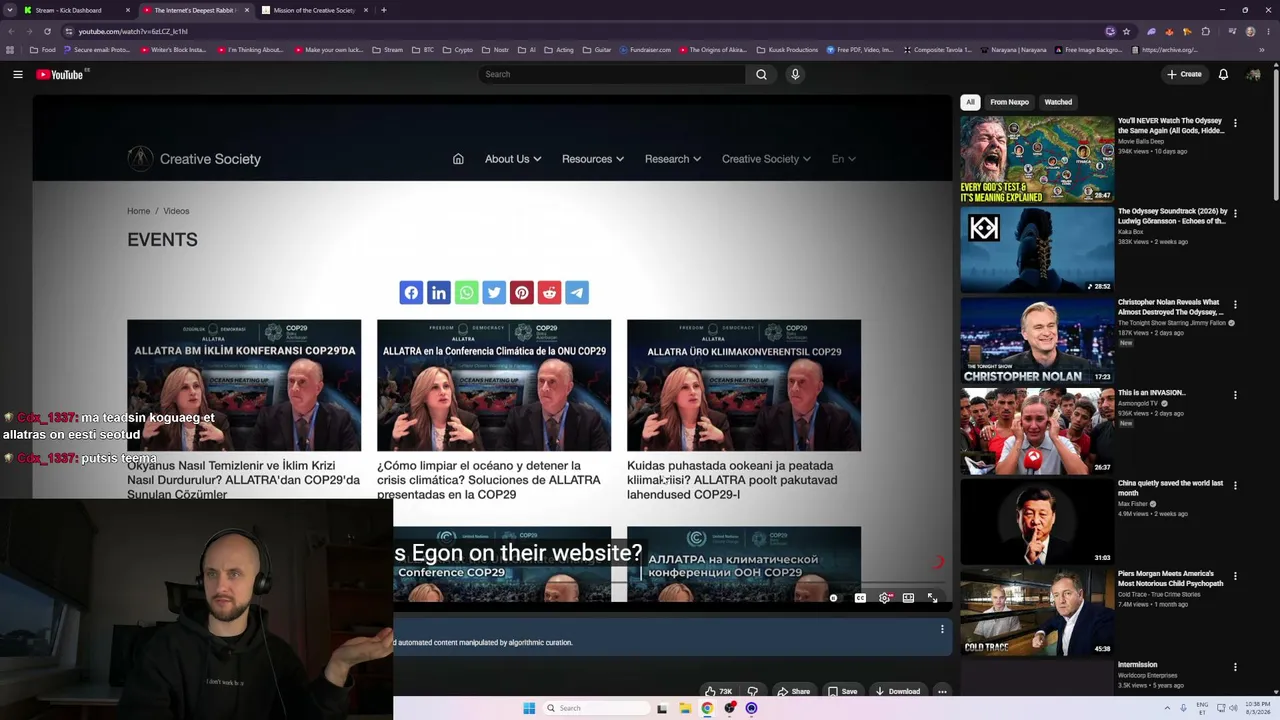Viewport: 1280px width, 720px height.
Task: Click the Share button below the video
Action: tap(795, 691)
